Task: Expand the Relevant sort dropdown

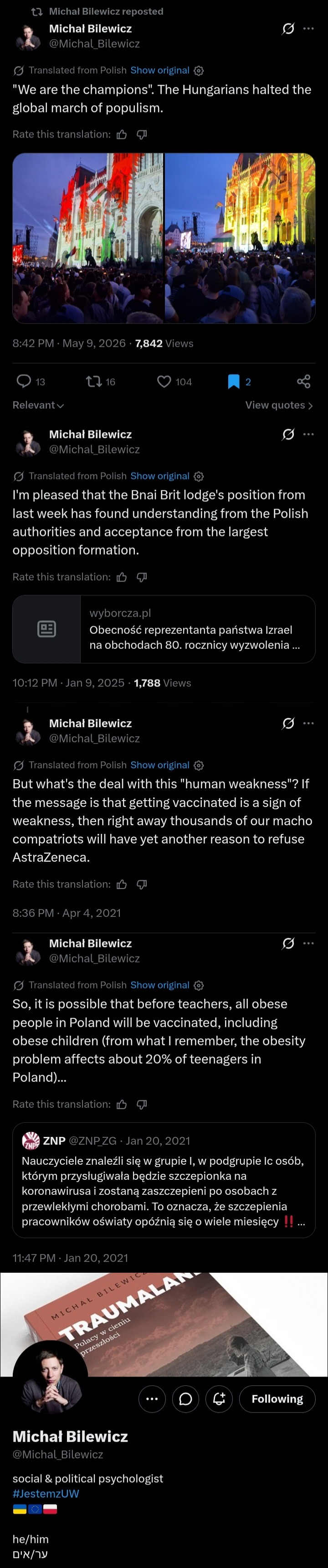Action: click(38, 405)
